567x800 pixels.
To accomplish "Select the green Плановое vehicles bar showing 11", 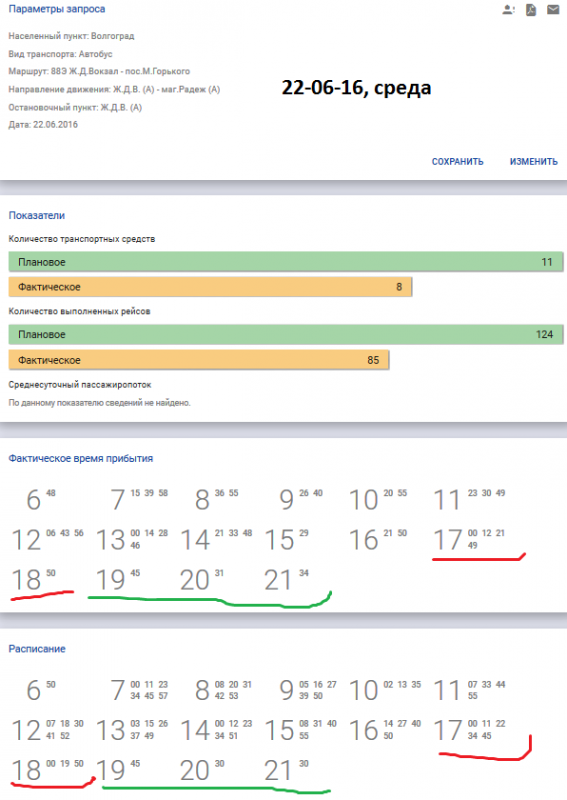I will coord(286,262).
